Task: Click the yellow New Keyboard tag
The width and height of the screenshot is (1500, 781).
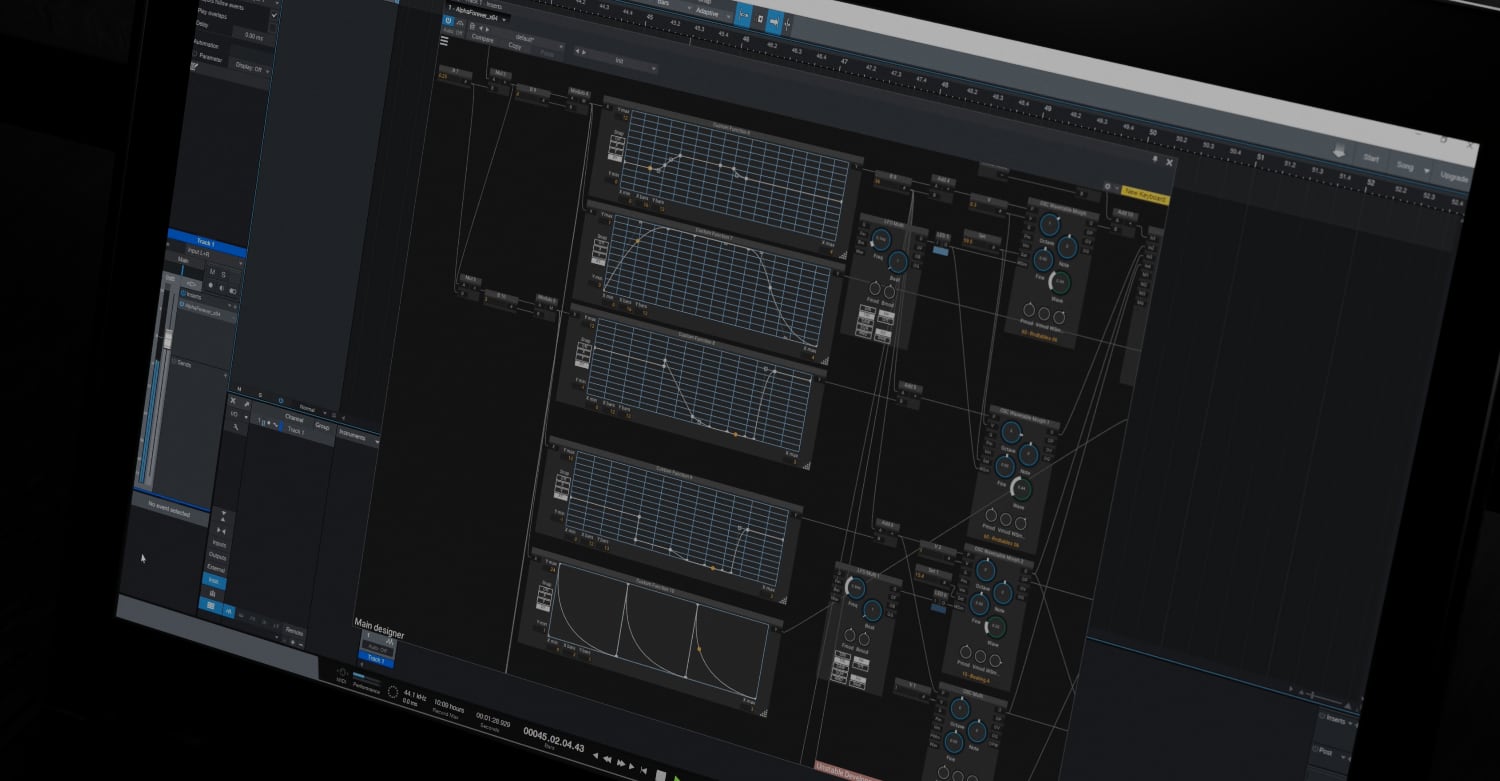Action: point(1145,194)
